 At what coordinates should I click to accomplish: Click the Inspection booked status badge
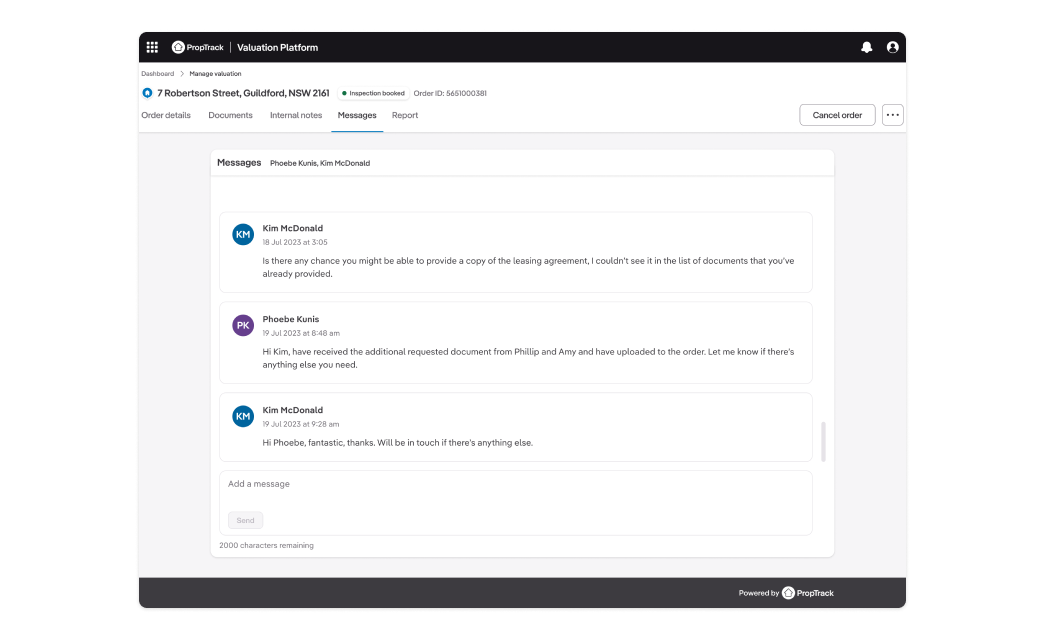[x=373, y=93]
